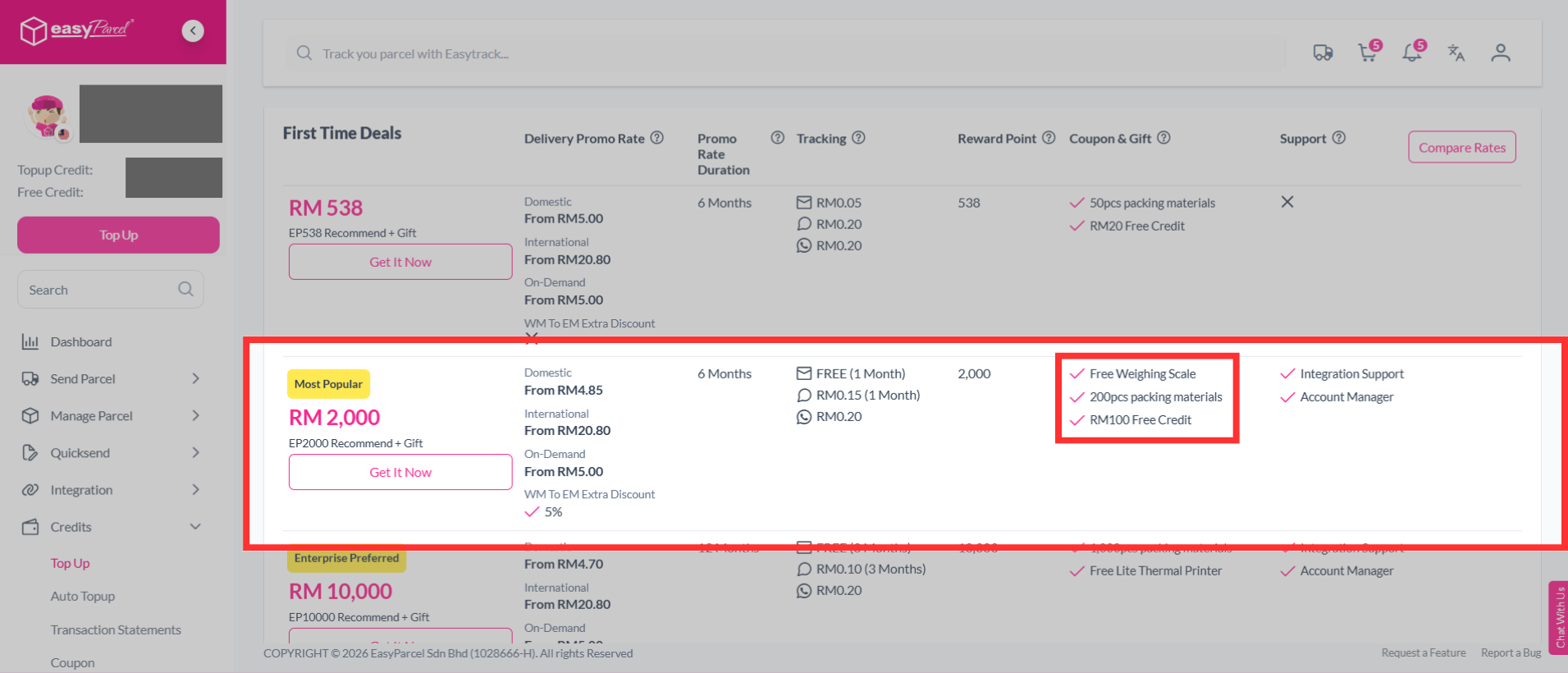This screenshot has height=673, width=1568.
Task: Click the pink Top Up button
Action: (x=118, y=235)
